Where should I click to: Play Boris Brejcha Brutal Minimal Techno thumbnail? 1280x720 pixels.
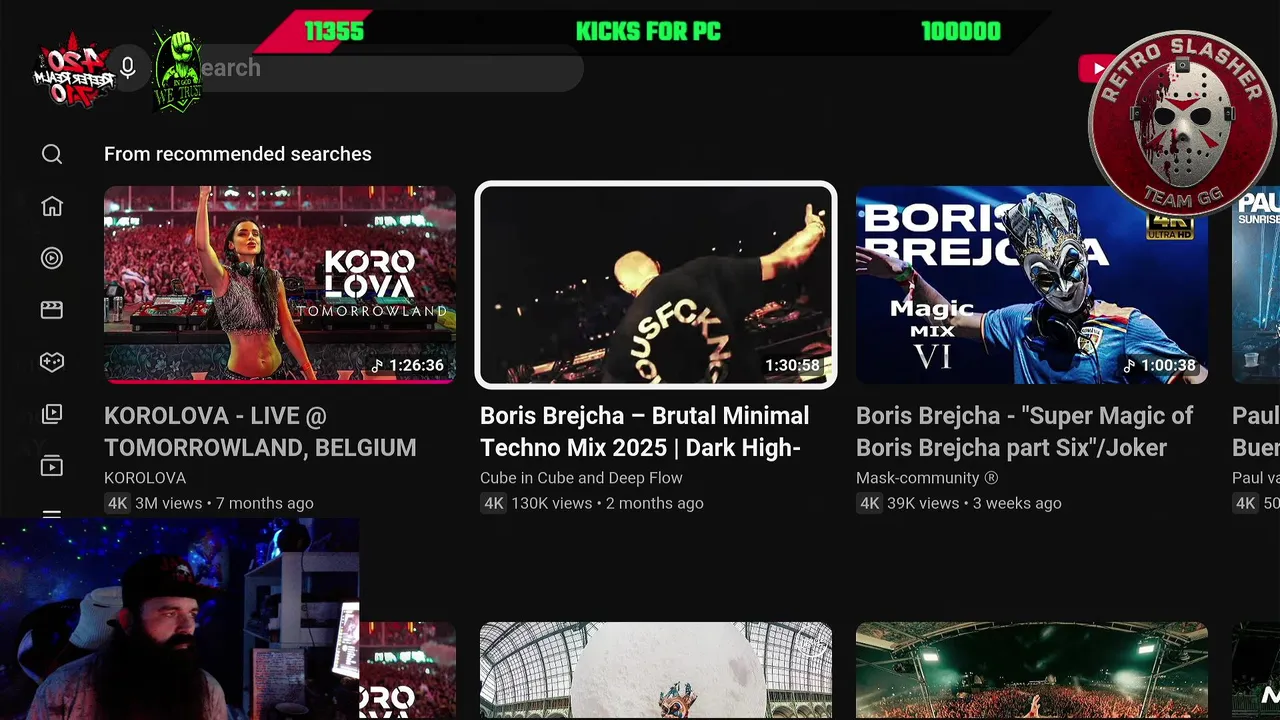(656, 284)
